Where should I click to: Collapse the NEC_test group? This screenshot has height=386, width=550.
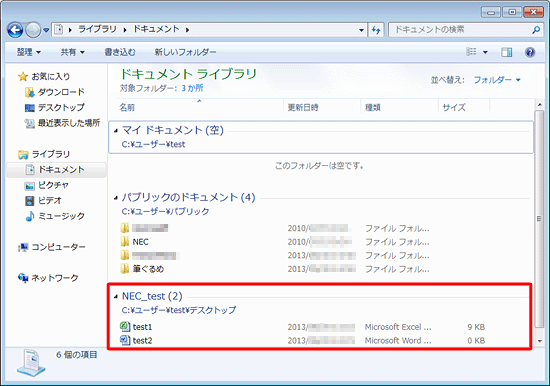tap(116, 297)
